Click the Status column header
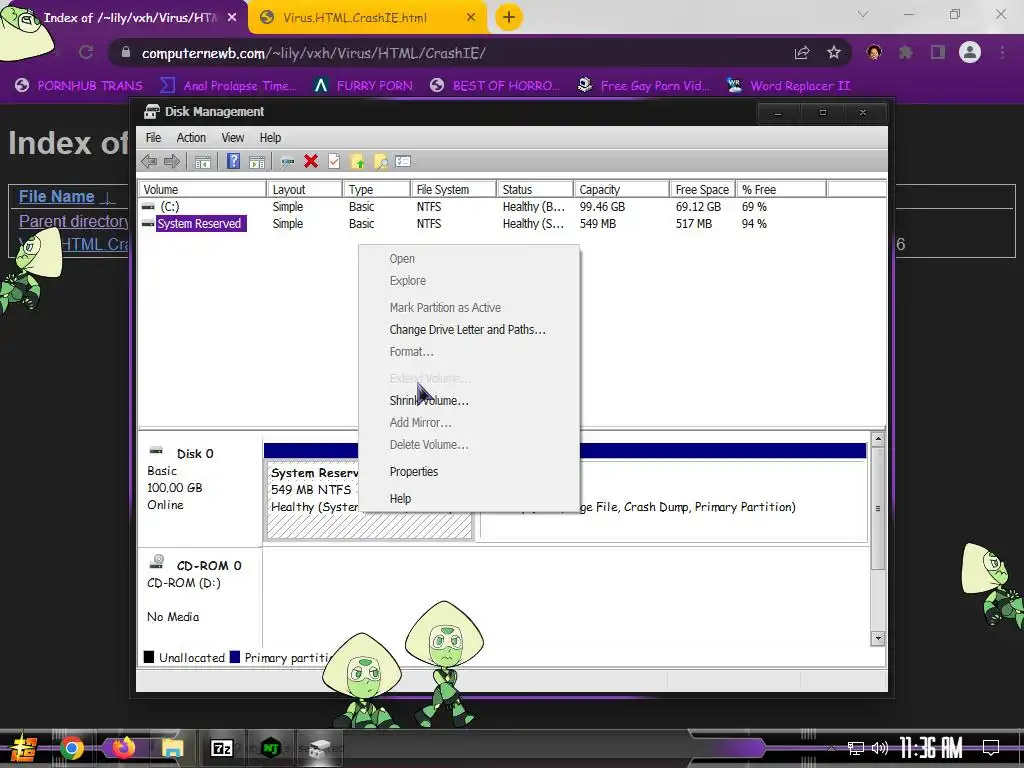Viewport: 1024px width, 768px height. pyautogui.click(x=535, y=189)
